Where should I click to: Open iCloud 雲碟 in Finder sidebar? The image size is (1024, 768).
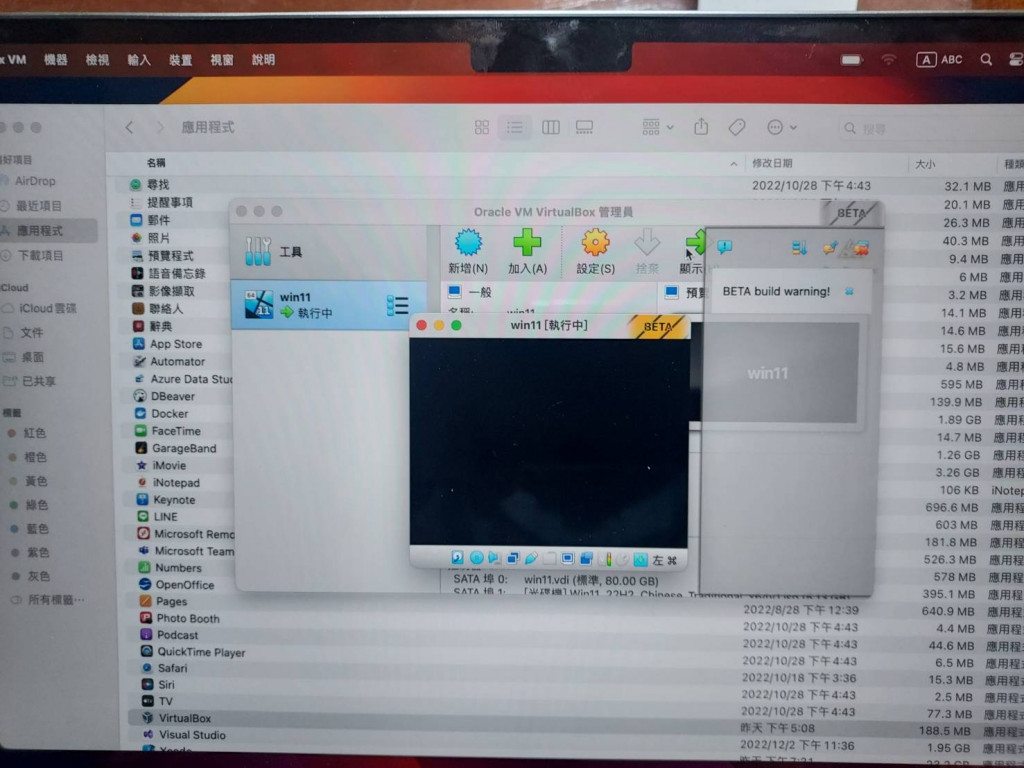point(48,308)
